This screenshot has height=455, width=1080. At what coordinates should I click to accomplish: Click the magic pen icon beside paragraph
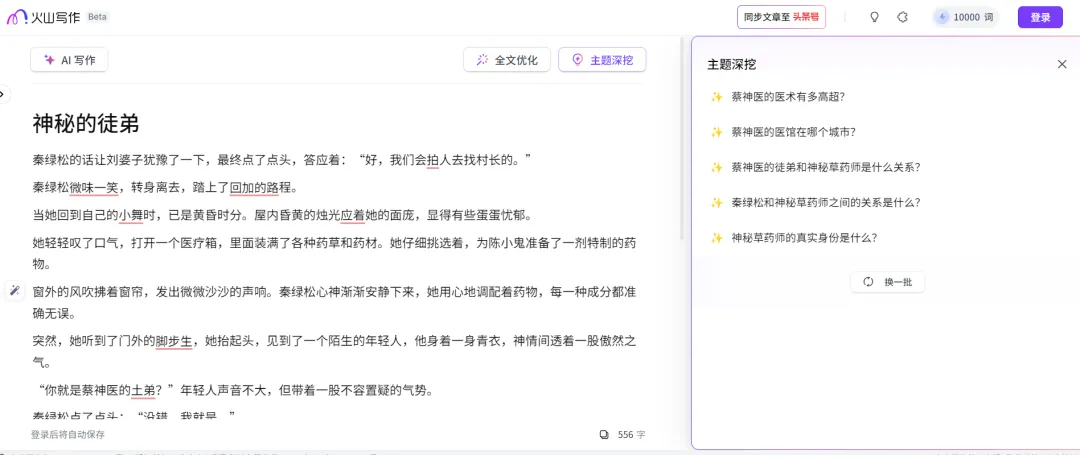[x=14, y=290]
